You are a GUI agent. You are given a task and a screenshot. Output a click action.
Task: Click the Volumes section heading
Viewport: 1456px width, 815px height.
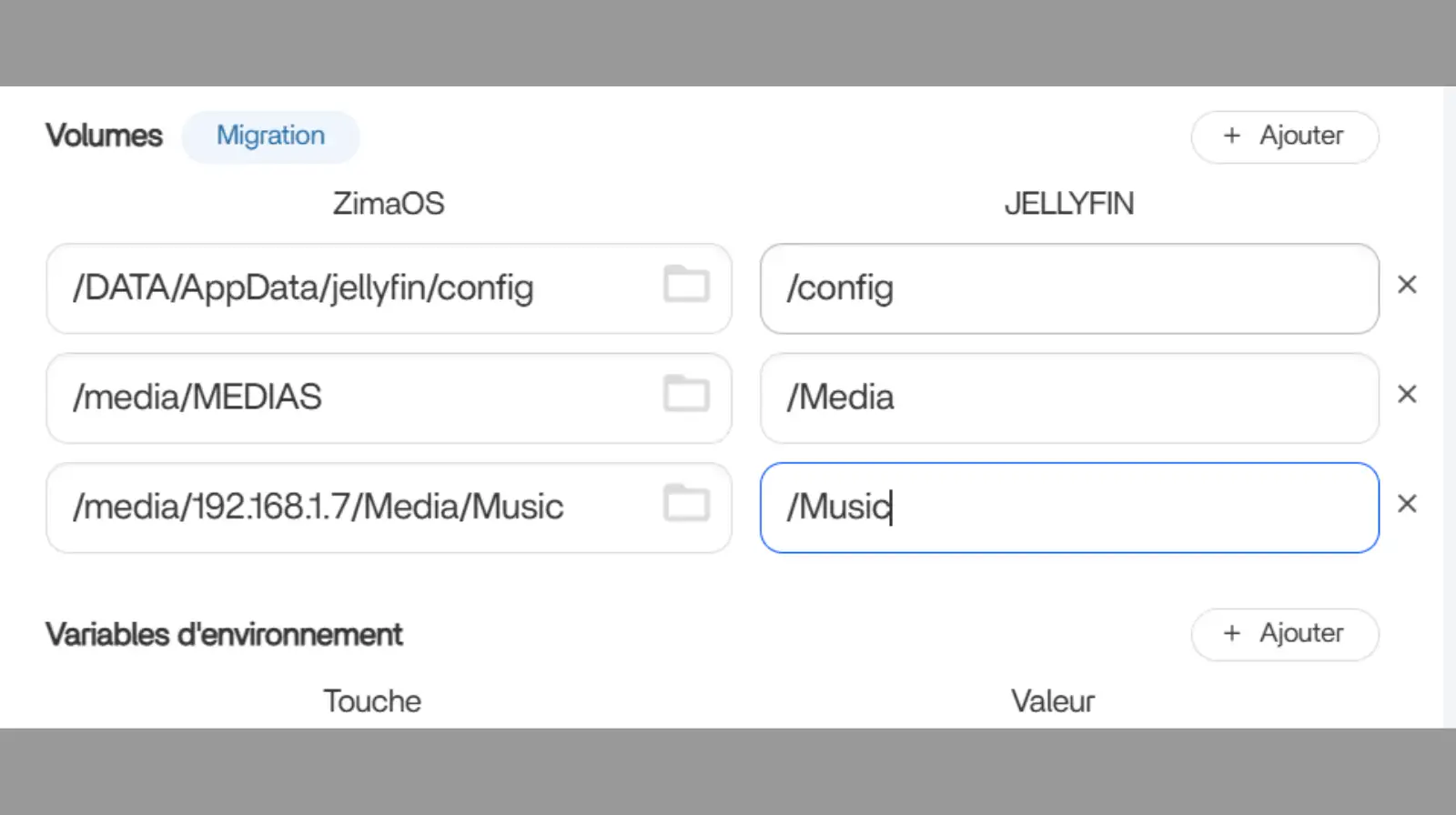point(104,136)
